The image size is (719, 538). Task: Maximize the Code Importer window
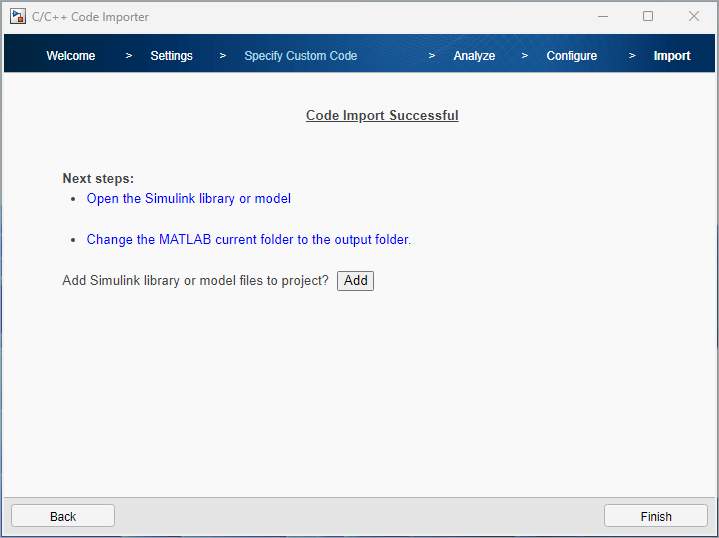point(648,17)
